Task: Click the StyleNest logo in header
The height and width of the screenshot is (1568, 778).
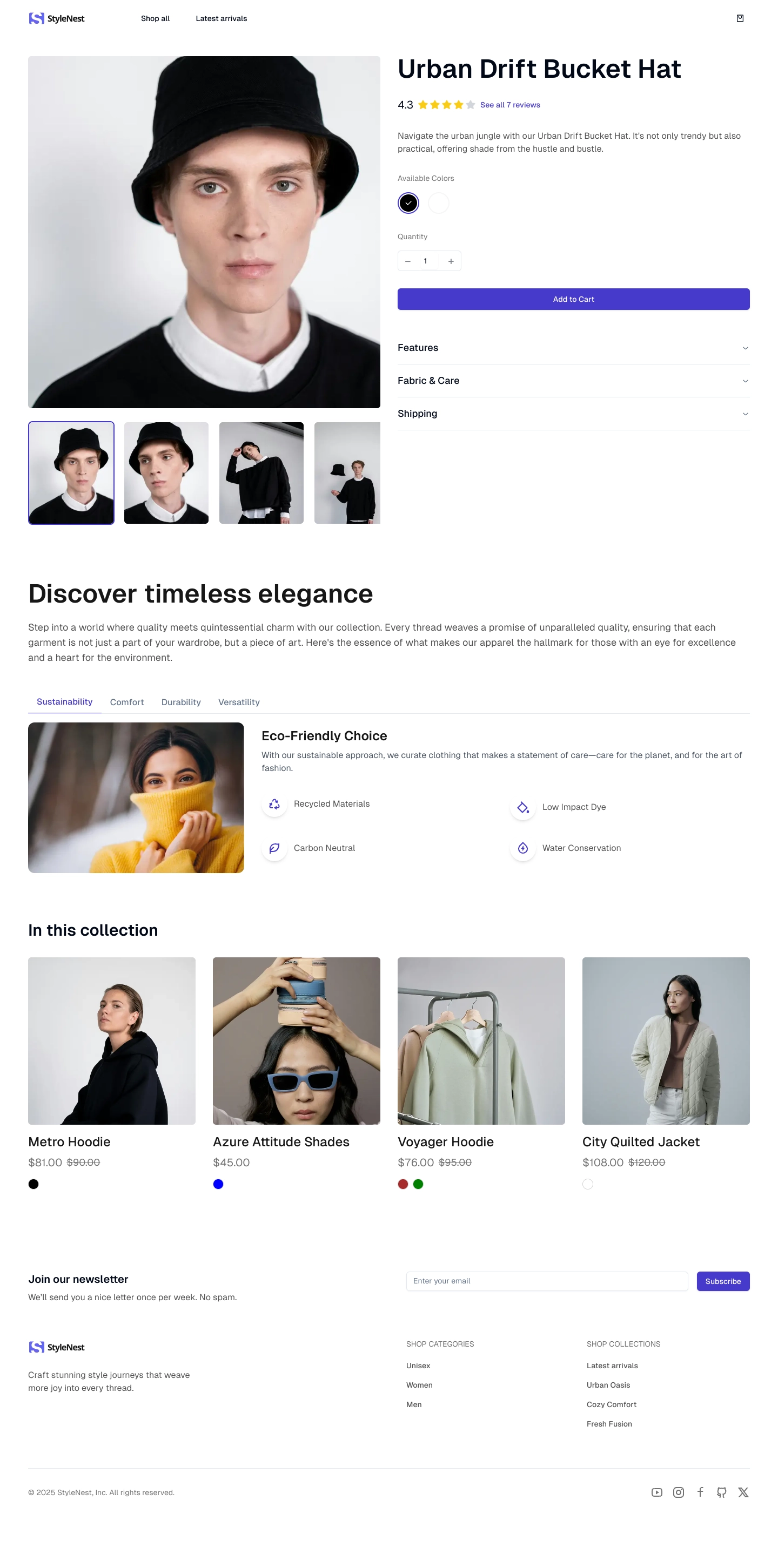Action: [57, 18]
